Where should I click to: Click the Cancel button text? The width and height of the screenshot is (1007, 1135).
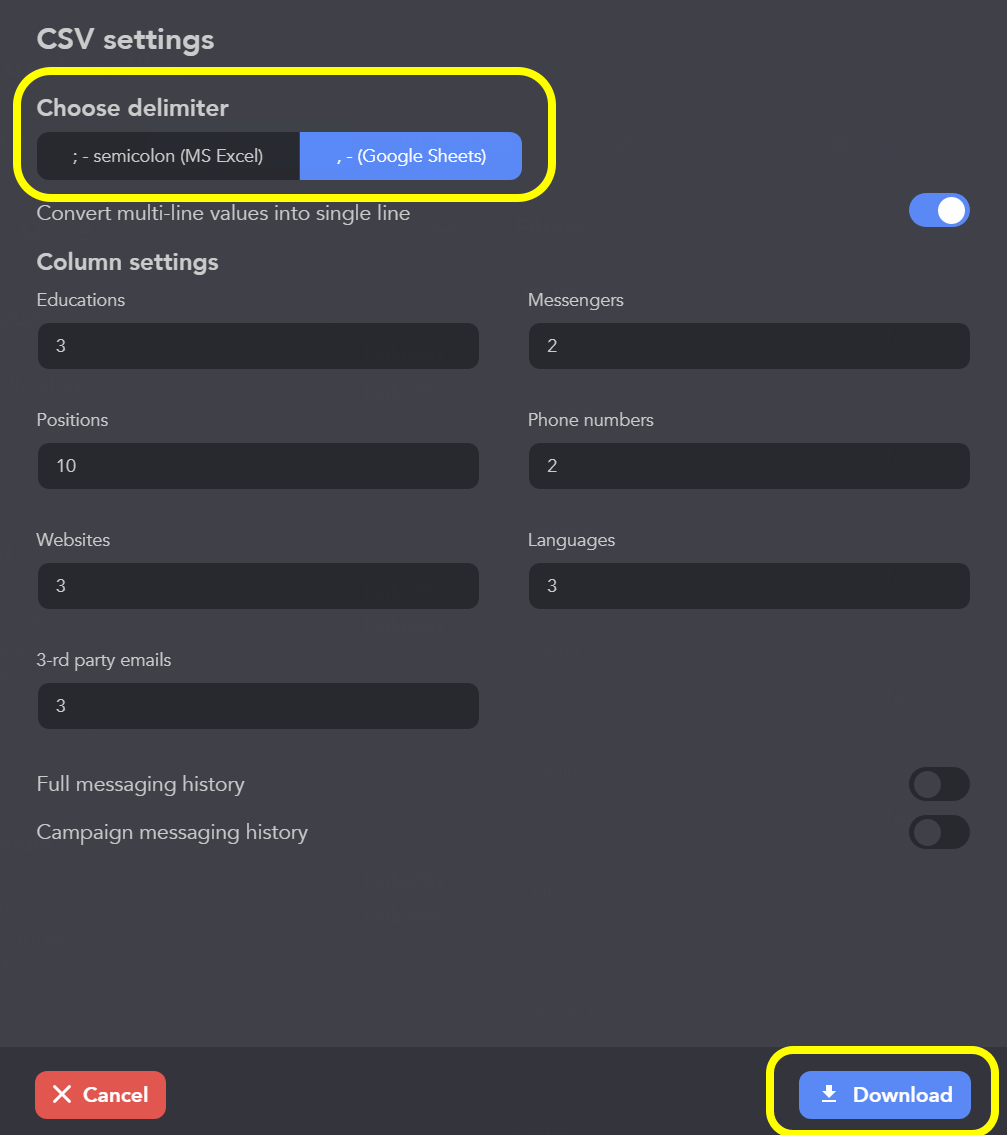116,1094
